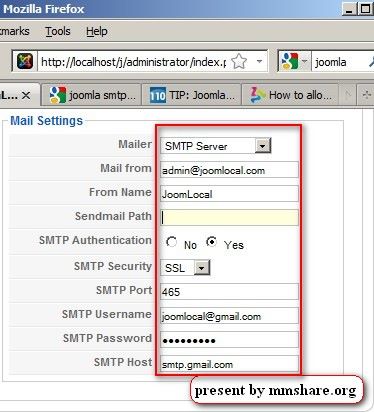Viewport: 374px width, 412px height.
Task: Switch to the How to allo... tab
Action: pos(290,95)
